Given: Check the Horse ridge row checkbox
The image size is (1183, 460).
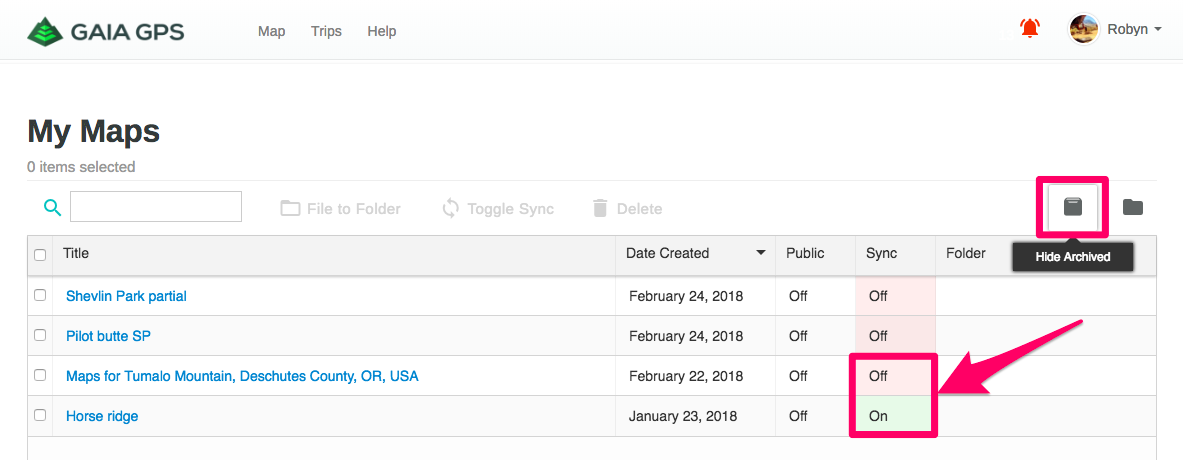Looking at the screenshot, I should click(40, 415).
